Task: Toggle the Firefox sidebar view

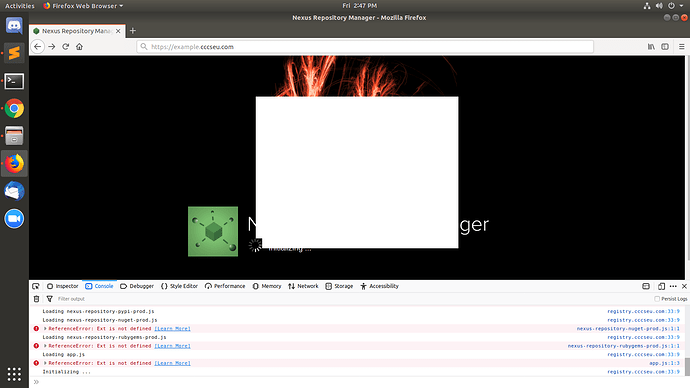Action: [665, 47]
